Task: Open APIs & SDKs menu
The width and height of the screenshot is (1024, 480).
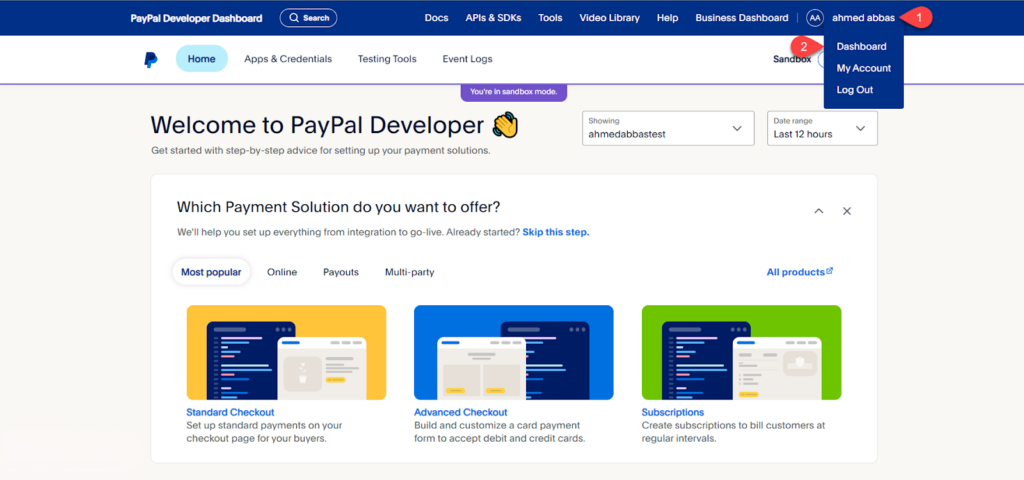Action: (493, 18)
